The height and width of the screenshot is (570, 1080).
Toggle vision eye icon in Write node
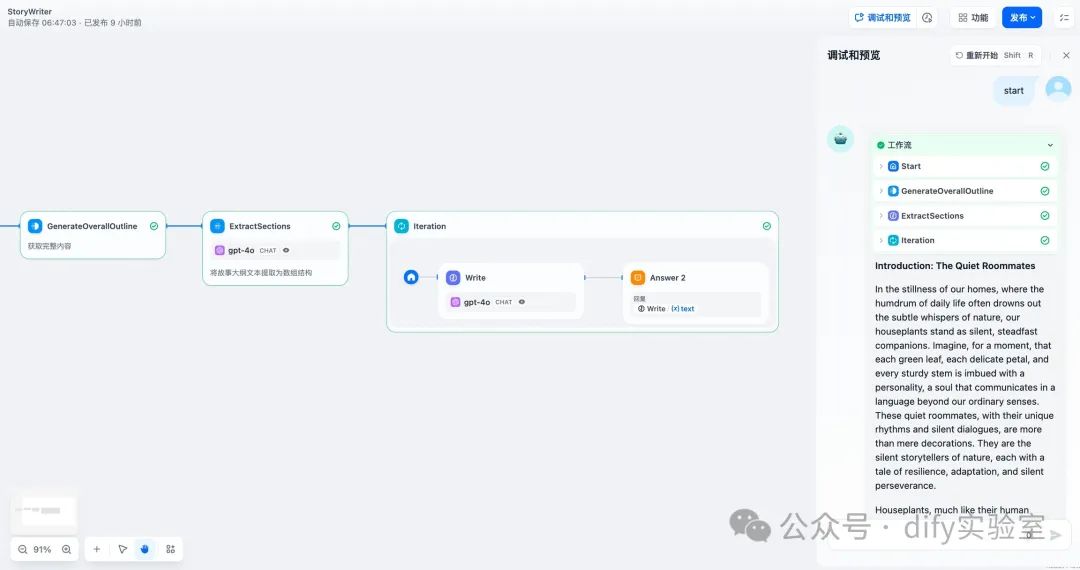pos(521,302)
